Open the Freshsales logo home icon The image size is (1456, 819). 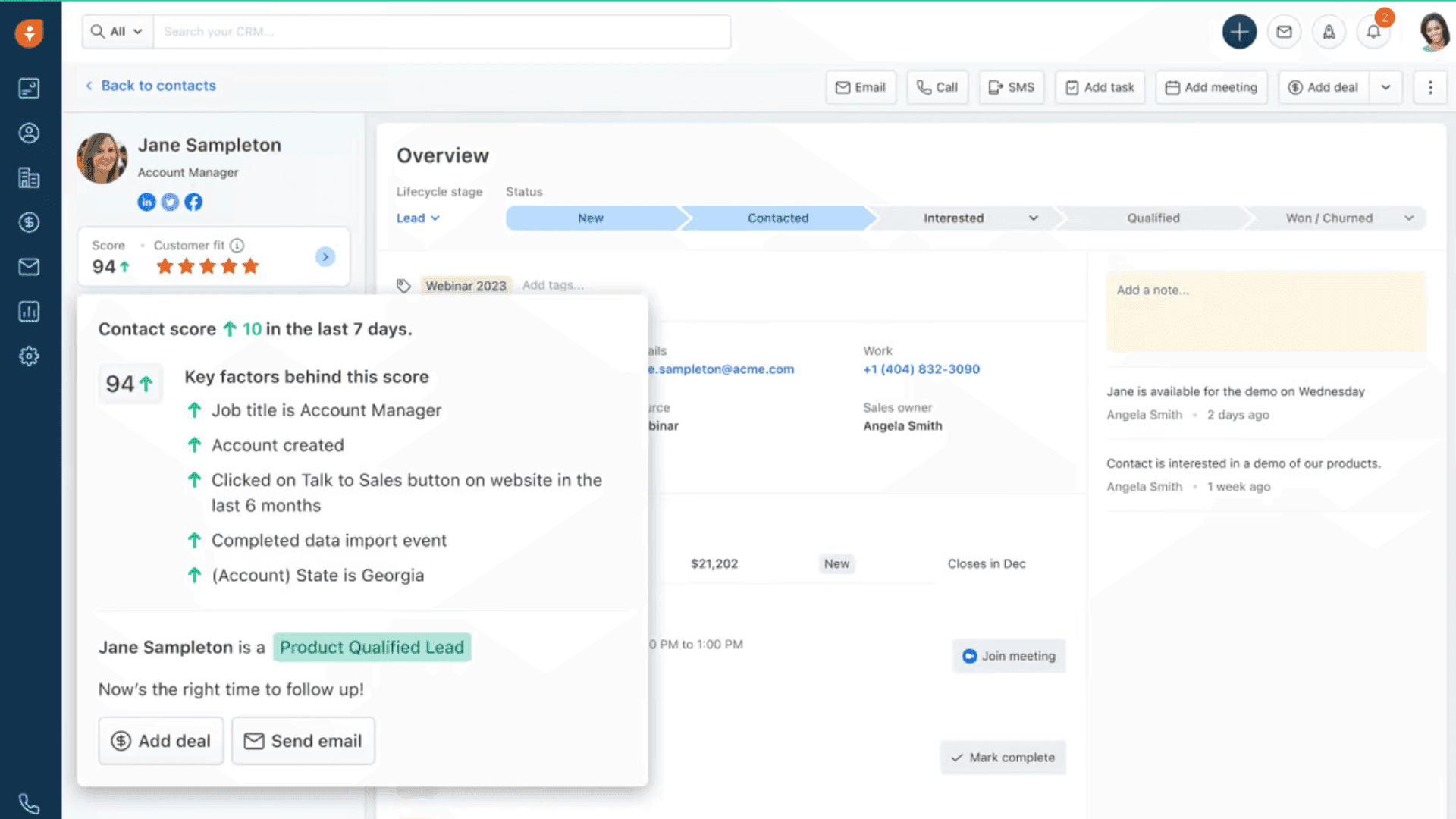(29, 33)
